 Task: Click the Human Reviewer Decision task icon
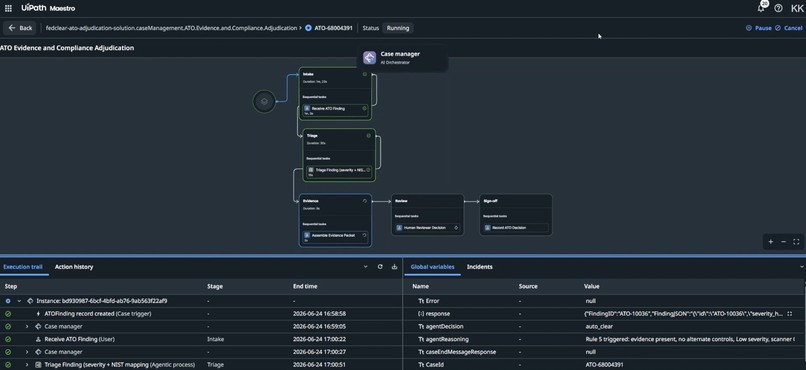pos(399,228)
